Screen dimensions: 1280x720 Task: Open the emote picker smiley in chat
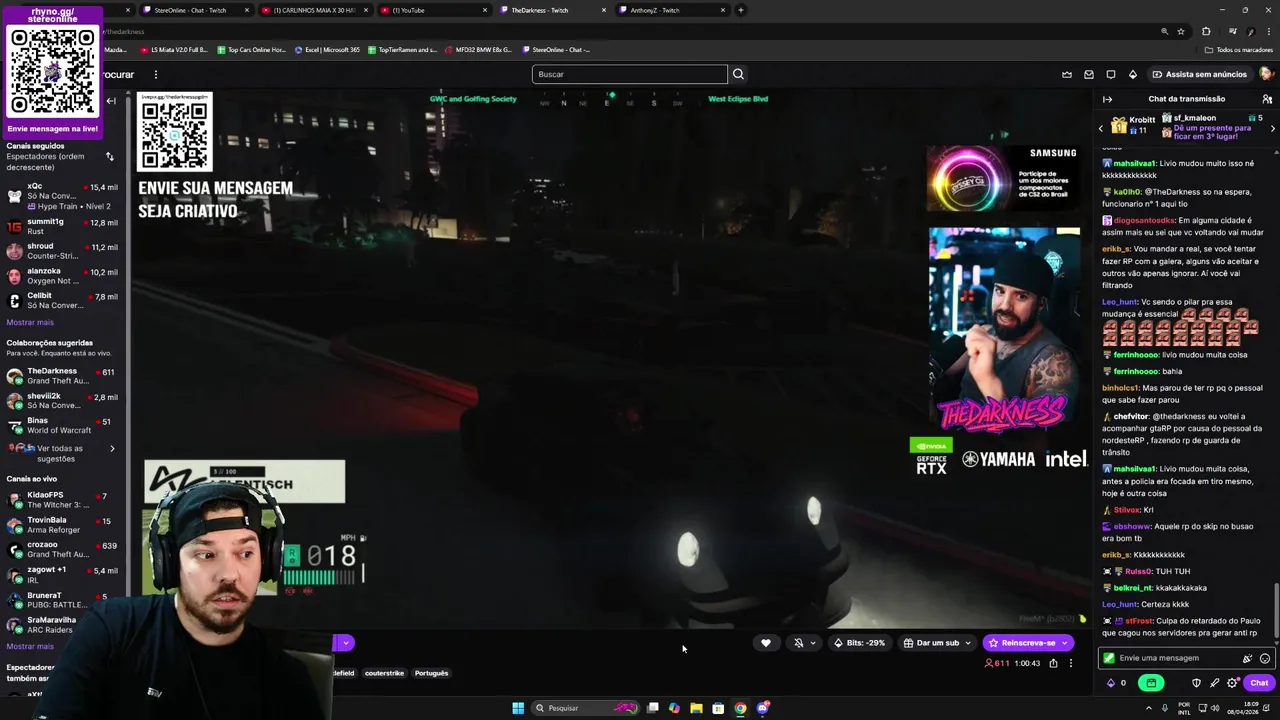tap(1265, 658)
